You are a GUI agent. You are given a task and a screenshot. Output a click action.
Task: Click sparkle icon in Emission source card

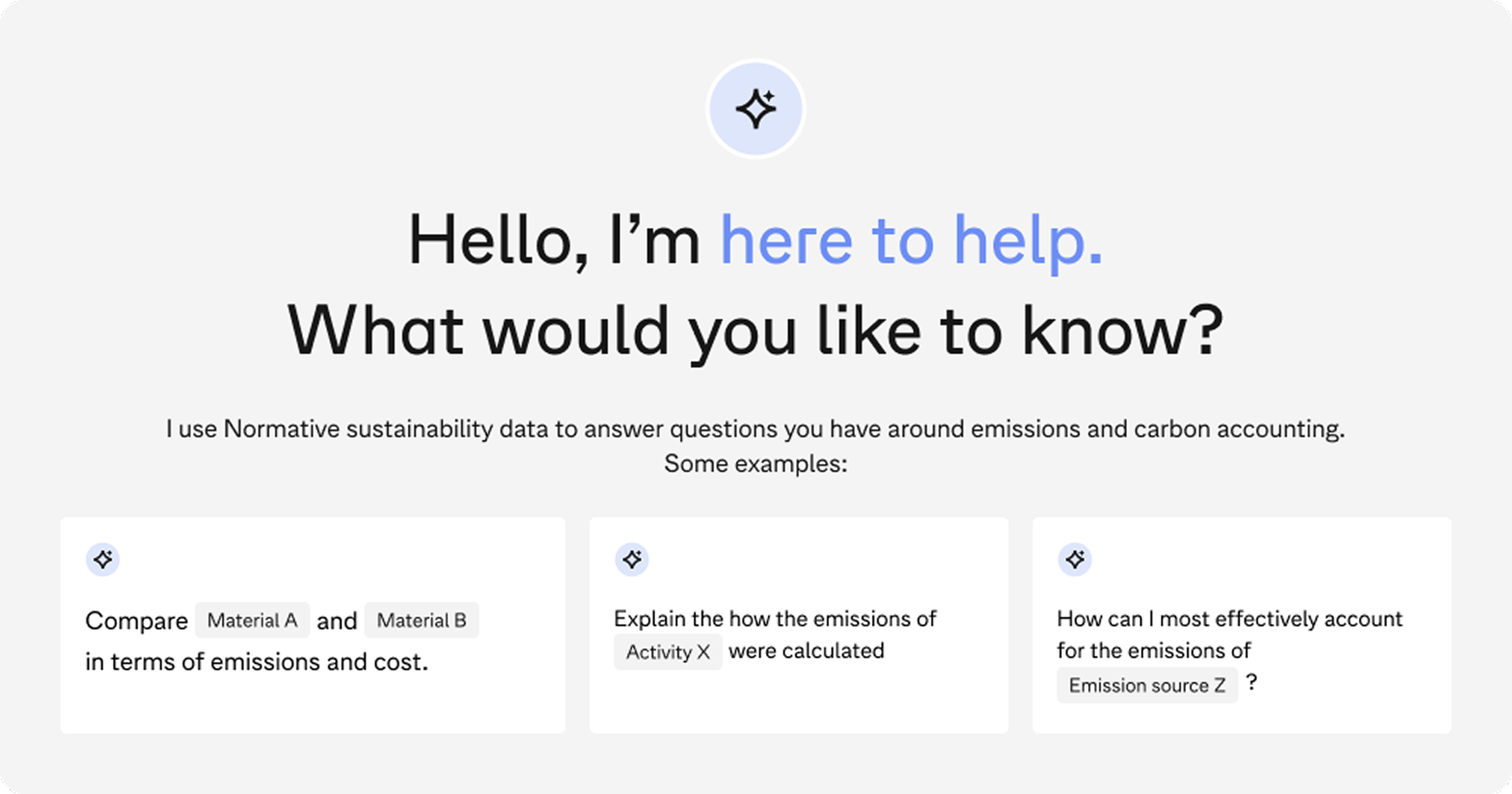point(1074,559)
